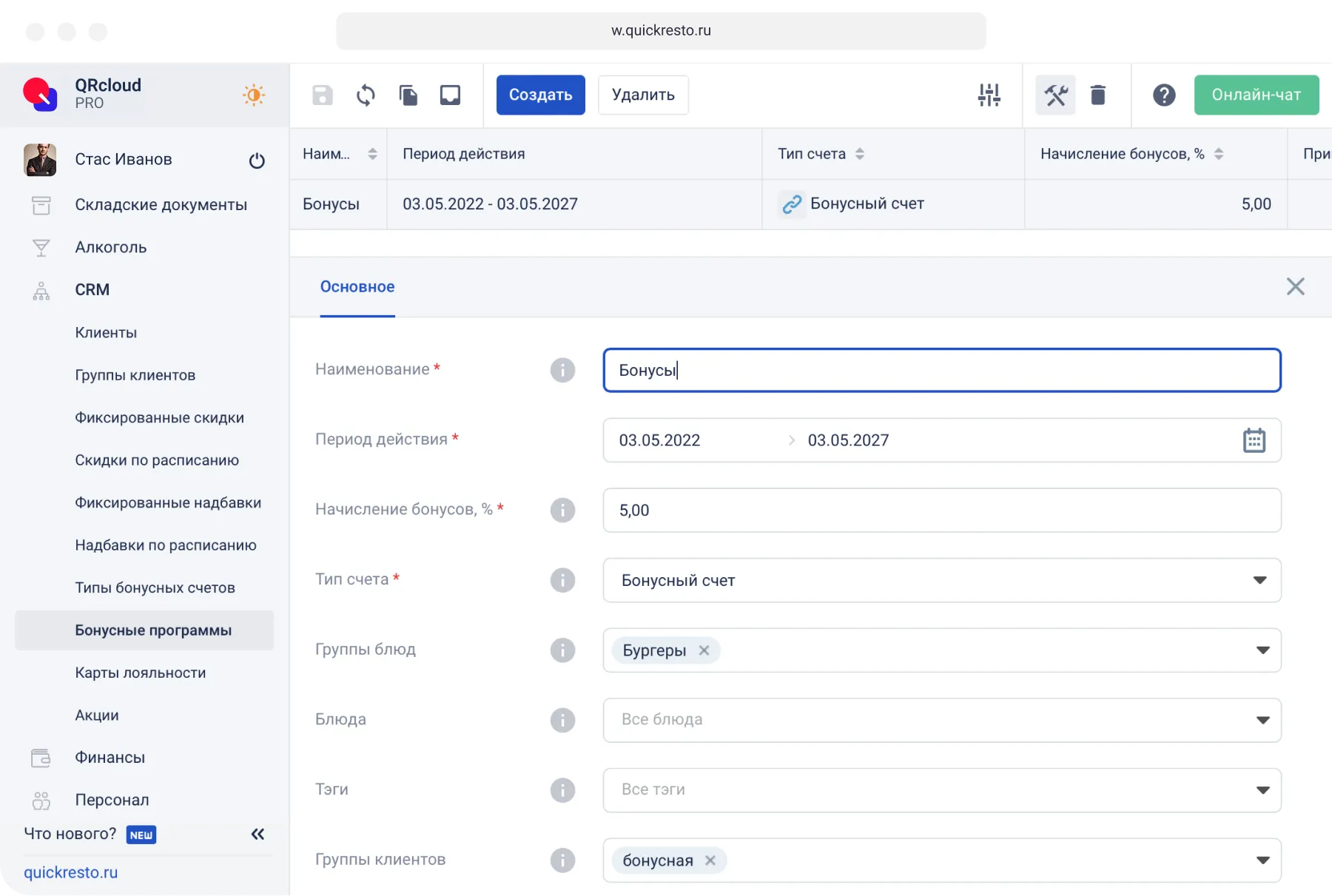The image size is (1332, 896).
Task: Open the quickresto.ru link in sidebar
Action: coord(71,872)
